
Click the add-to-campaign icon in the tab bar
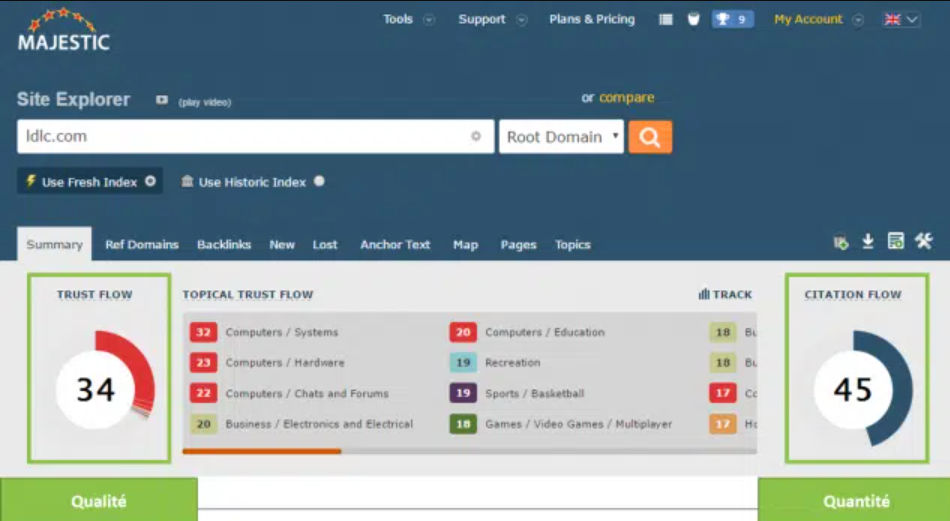click(x=840, y=242)
